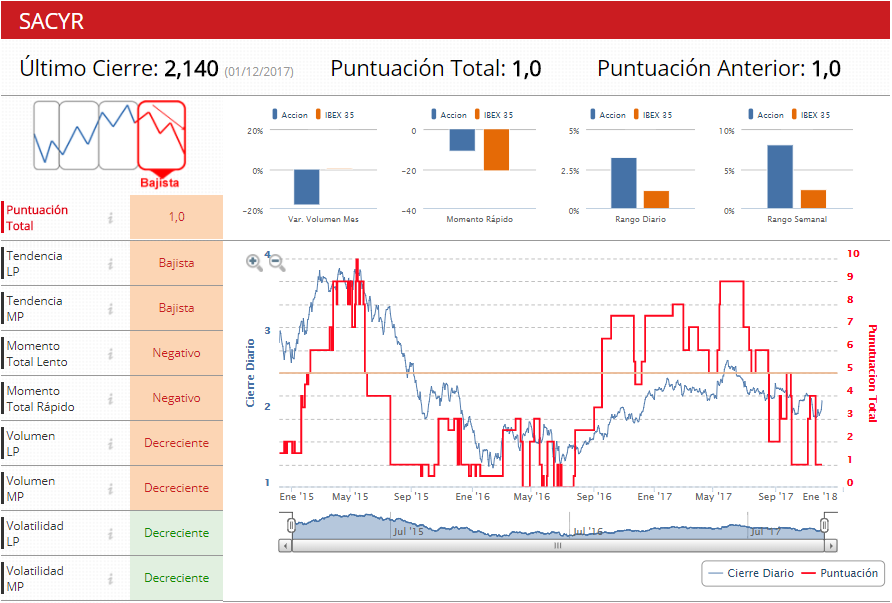Click the orange IBEX 35 bar in Rango Semanal
This screenshot has height=603, width=892.
coord(813,199)
